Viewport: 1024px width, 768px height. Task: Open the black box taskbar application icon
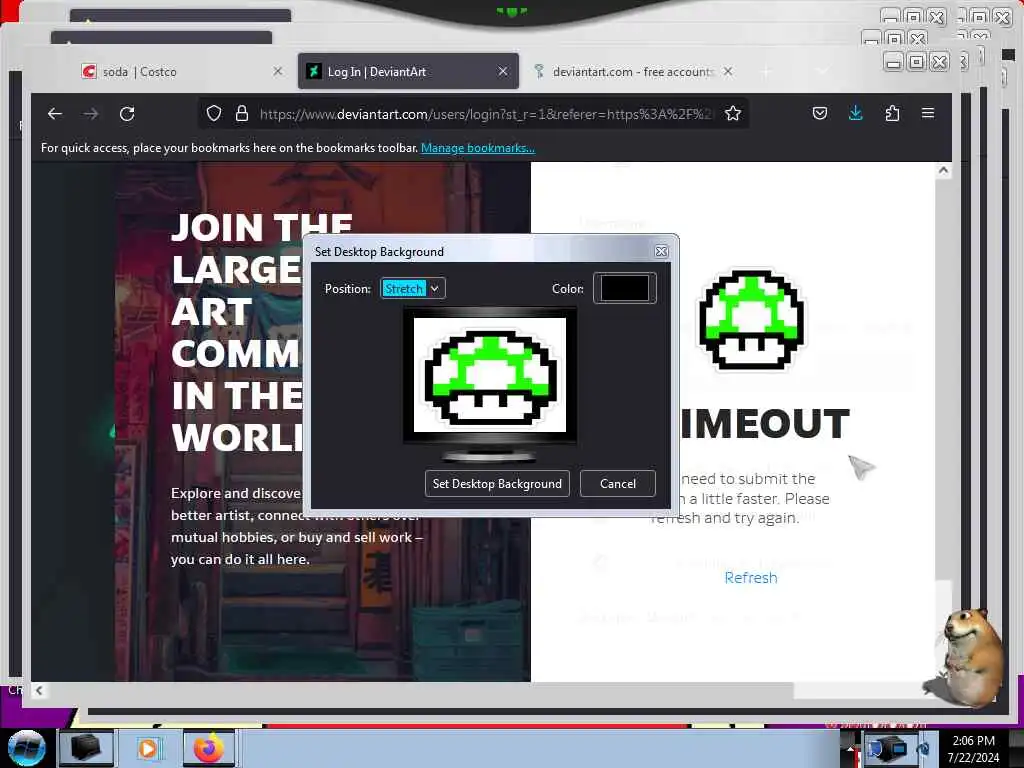[86, 748]
